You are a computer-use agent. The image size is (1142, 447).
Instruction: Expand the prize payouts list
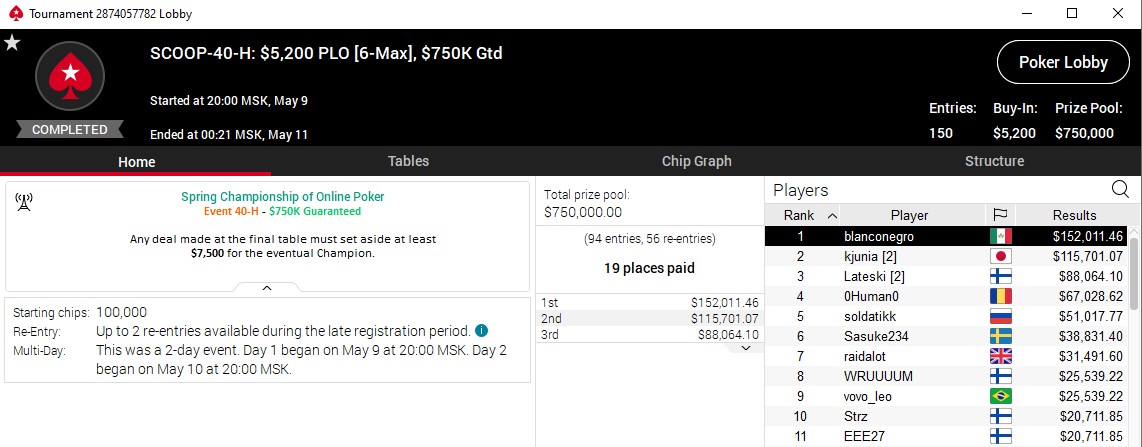pyautogui.click(x=746, y=347)
